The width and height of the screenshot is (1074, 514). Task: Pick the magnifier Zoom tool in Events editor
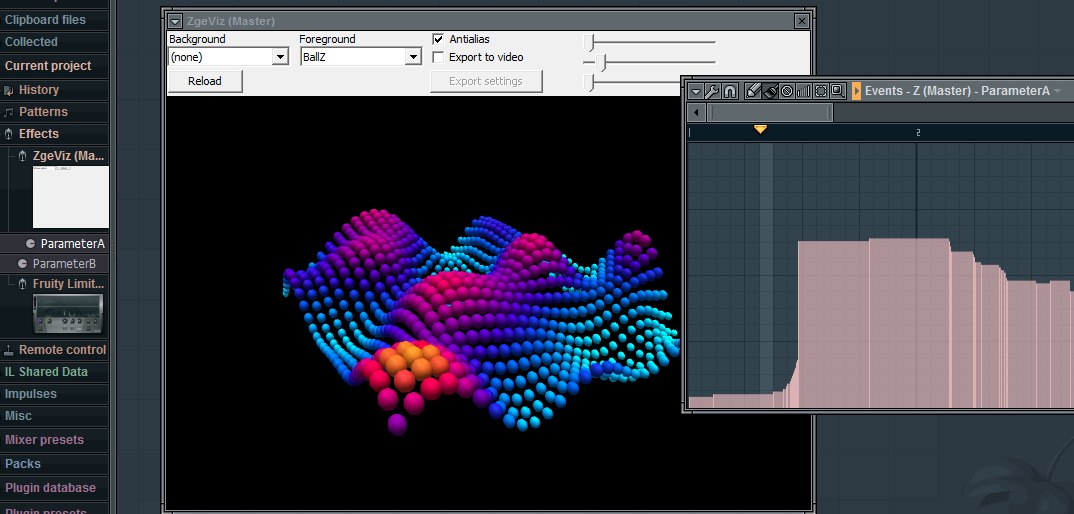(838, 91)
